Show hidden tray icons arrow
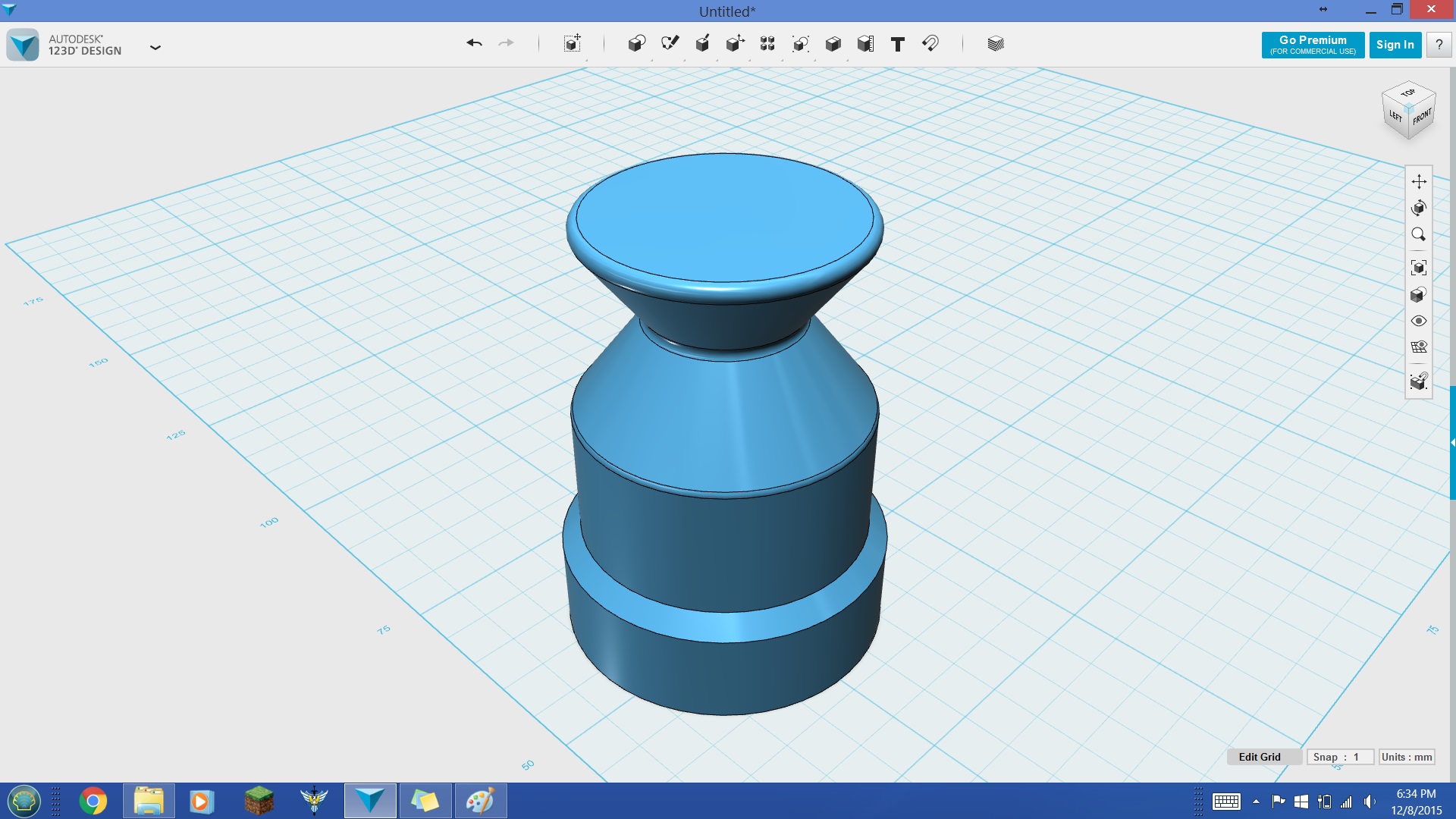1456x819 pixels. pos(1256,802)
